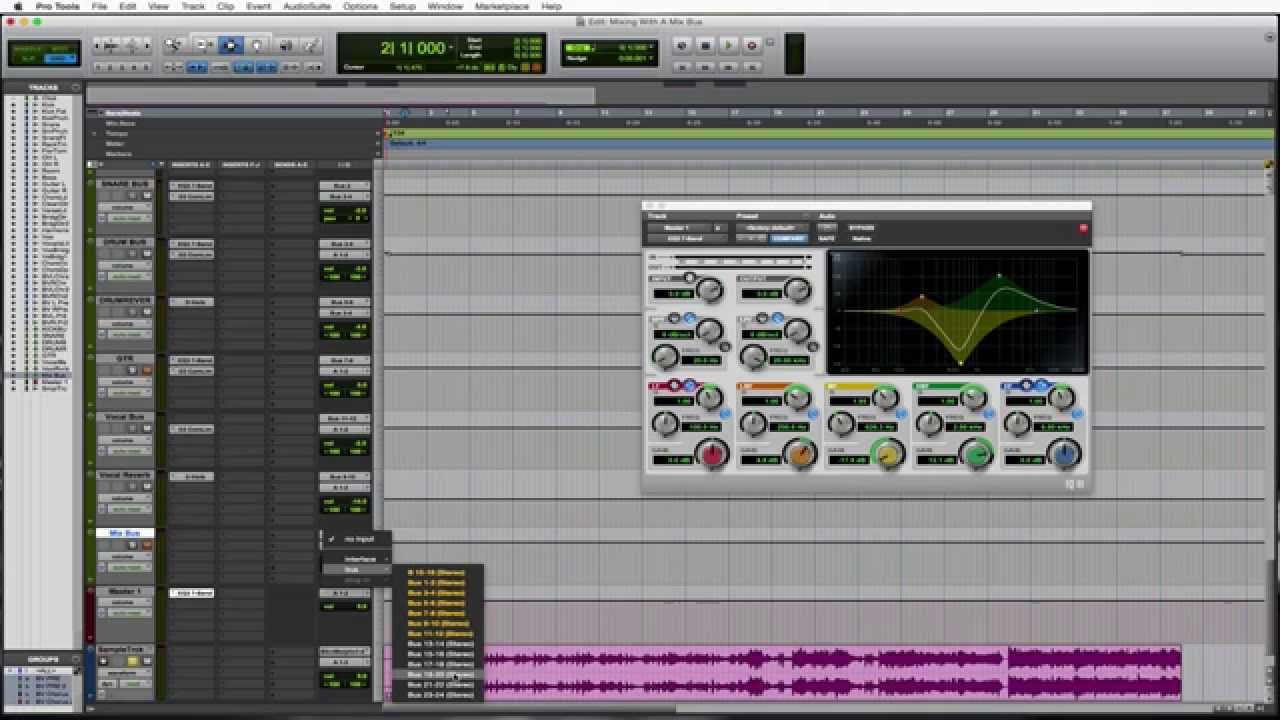The height and width of the screenshot is (720, 1280).
Task: Click the green HMF point on EQ graph
Action: (999, 275)
